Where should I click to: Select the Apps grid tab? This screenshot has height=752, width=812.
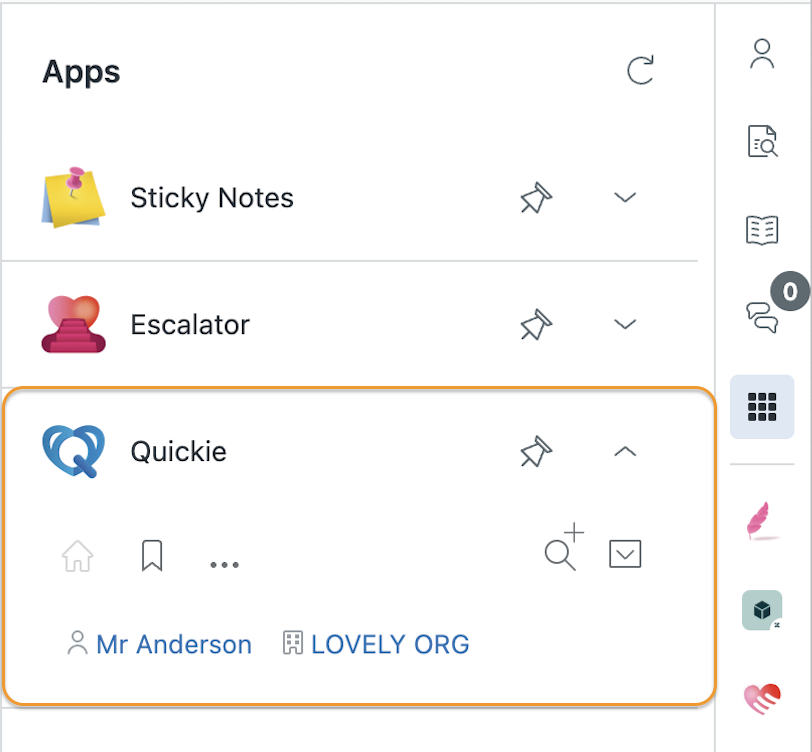[x=762, y=407]
